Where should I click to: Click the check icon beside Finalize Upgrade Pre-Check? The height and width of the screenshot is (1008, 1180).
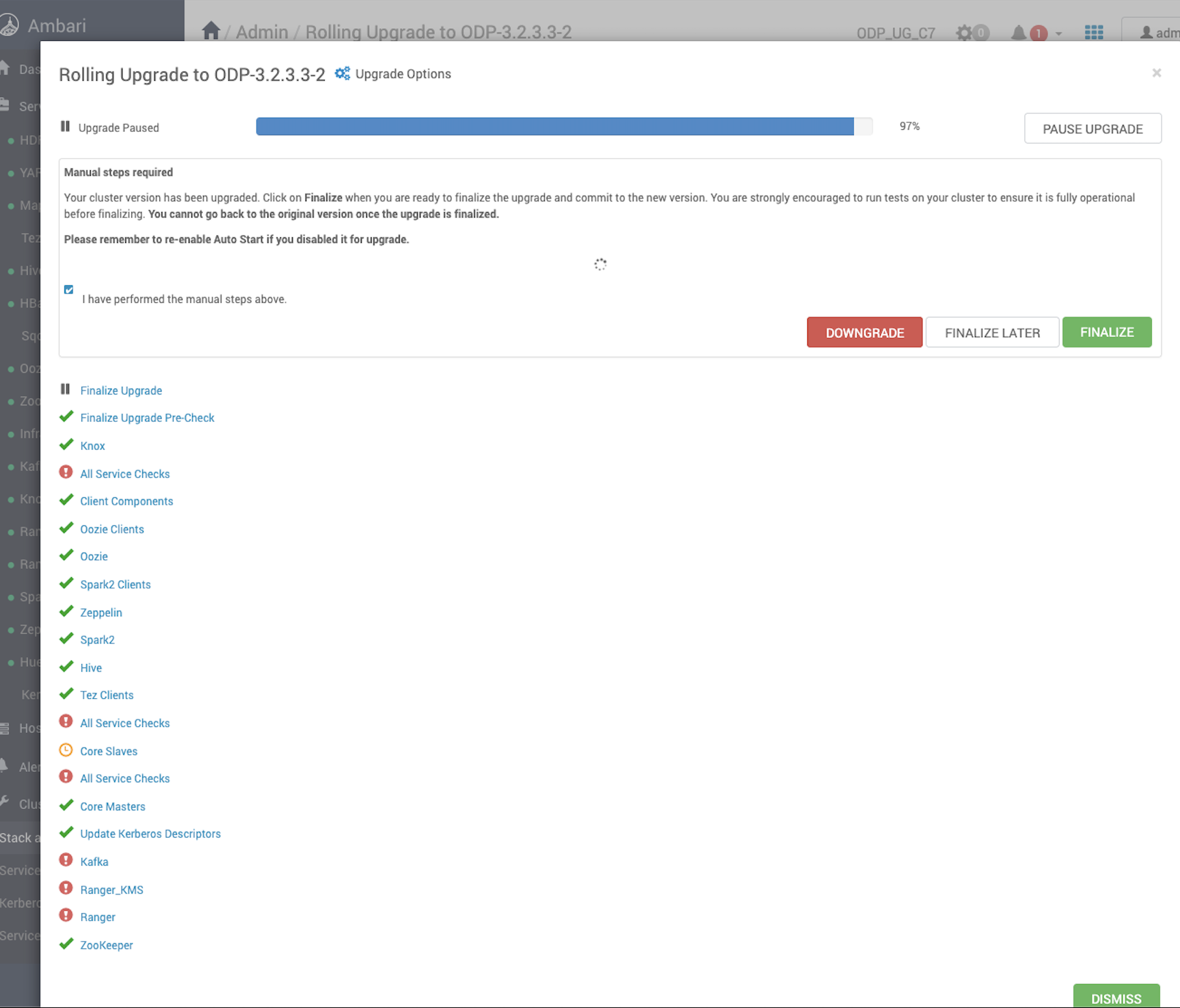(66, 416)
